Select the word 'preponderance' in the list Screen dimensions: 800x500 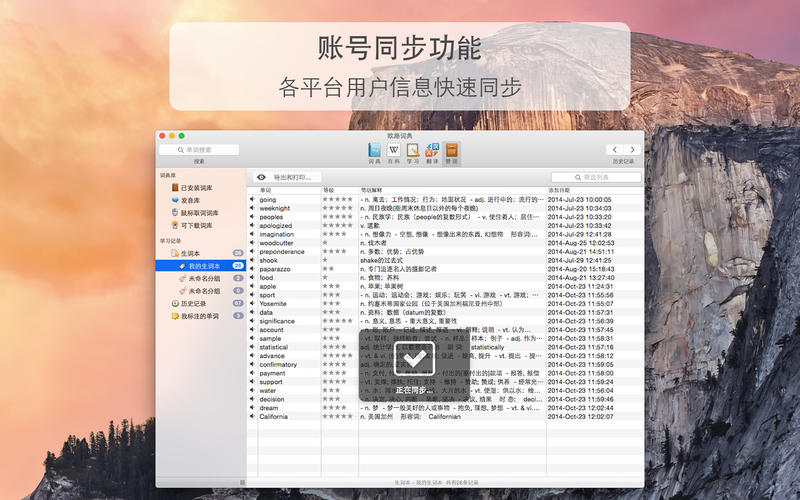[282, 252]
